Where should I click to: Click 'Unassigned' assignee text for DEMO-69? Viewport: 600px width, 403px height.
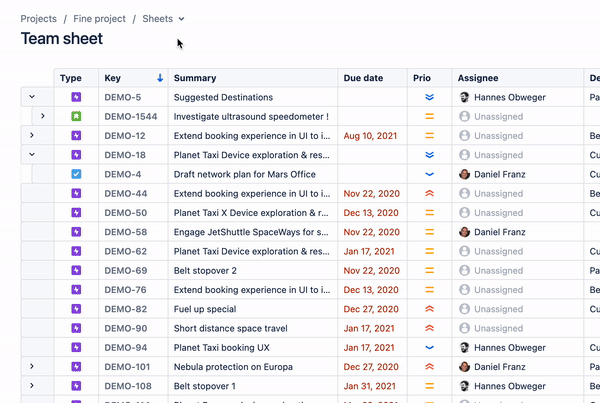coord(498,271)
